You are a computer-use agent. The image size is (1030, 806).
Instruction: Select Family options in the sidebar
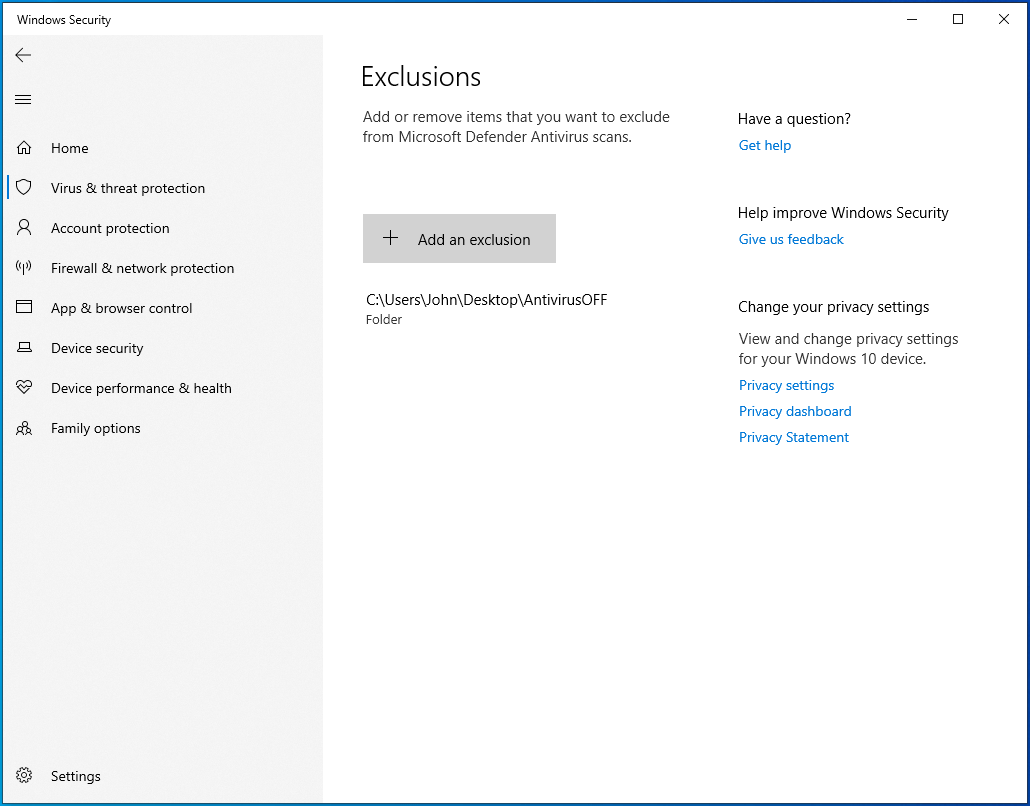coord(95,428)
